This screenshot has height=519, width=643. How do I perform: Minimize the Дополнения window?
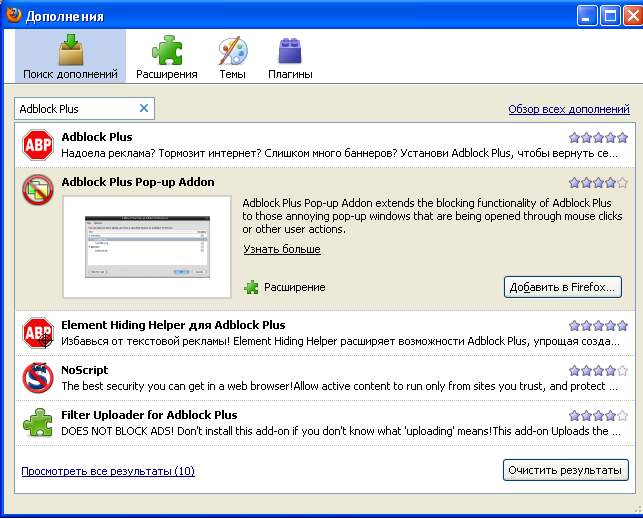tap(587, 16)
